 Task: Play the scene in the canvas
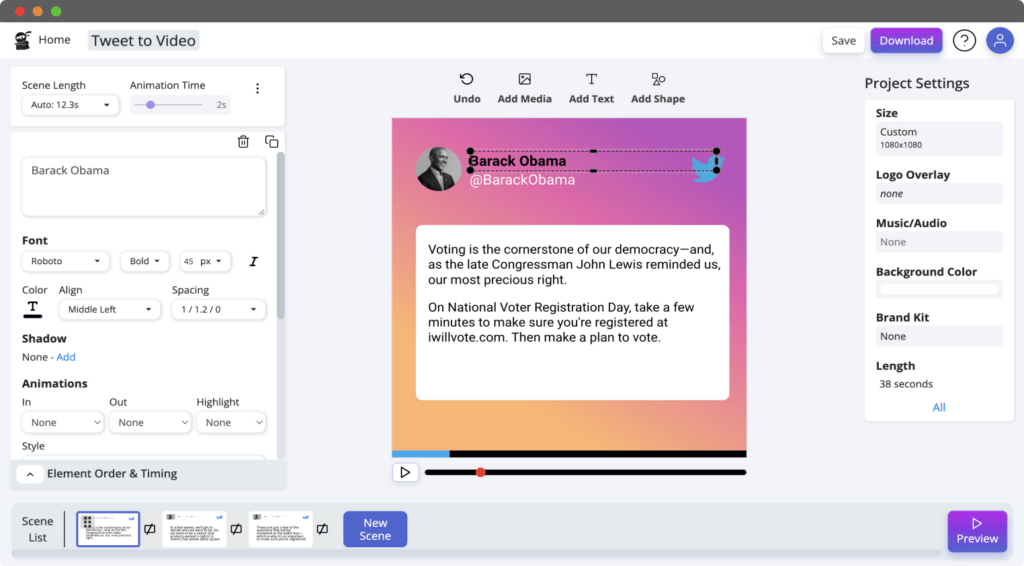(x=405, y=472)
